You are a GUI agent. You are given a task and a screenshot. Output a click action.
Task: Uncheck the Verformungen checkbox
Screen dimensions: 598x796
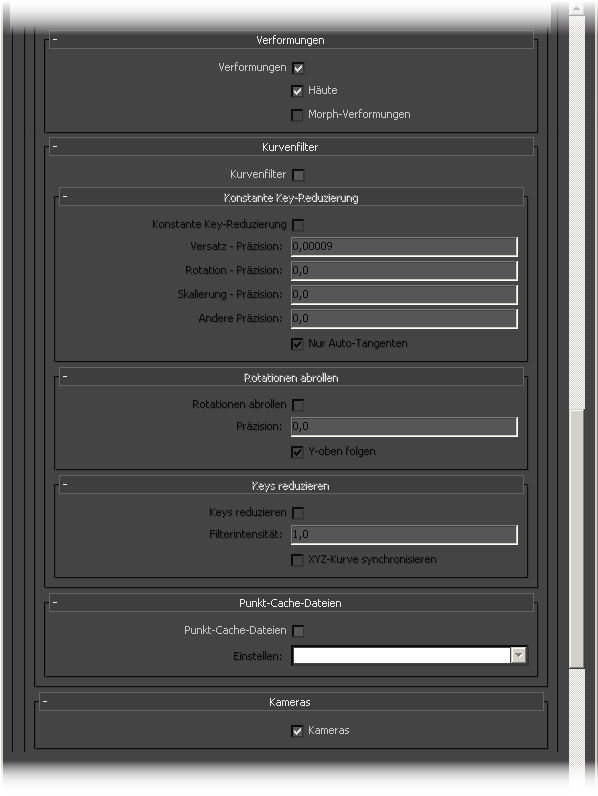[x=298, y=68]
